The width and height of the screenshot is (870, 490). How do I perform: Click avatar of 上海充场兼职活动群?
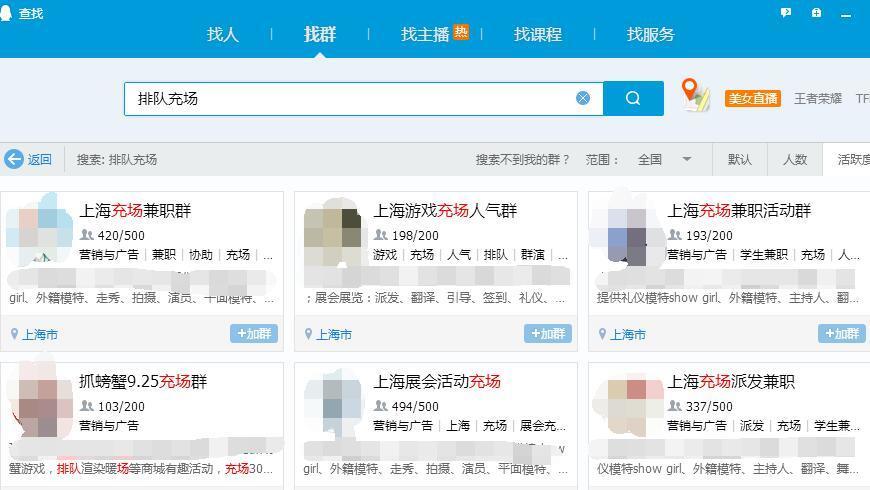pos(627,229)
